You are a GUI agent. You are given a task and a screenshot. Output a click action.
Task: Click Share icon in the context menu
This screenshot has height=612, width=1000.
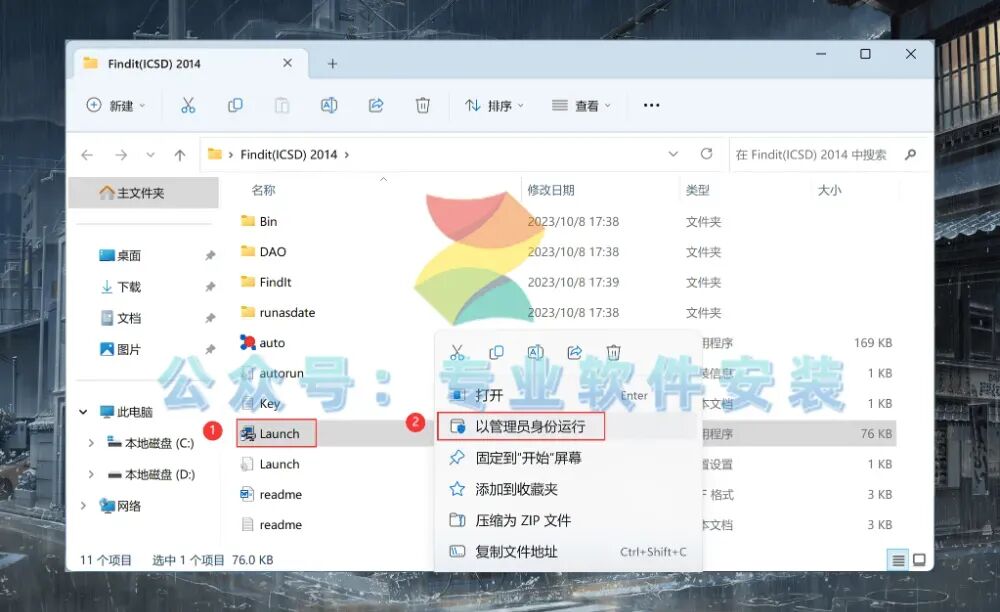coord(575,352)
